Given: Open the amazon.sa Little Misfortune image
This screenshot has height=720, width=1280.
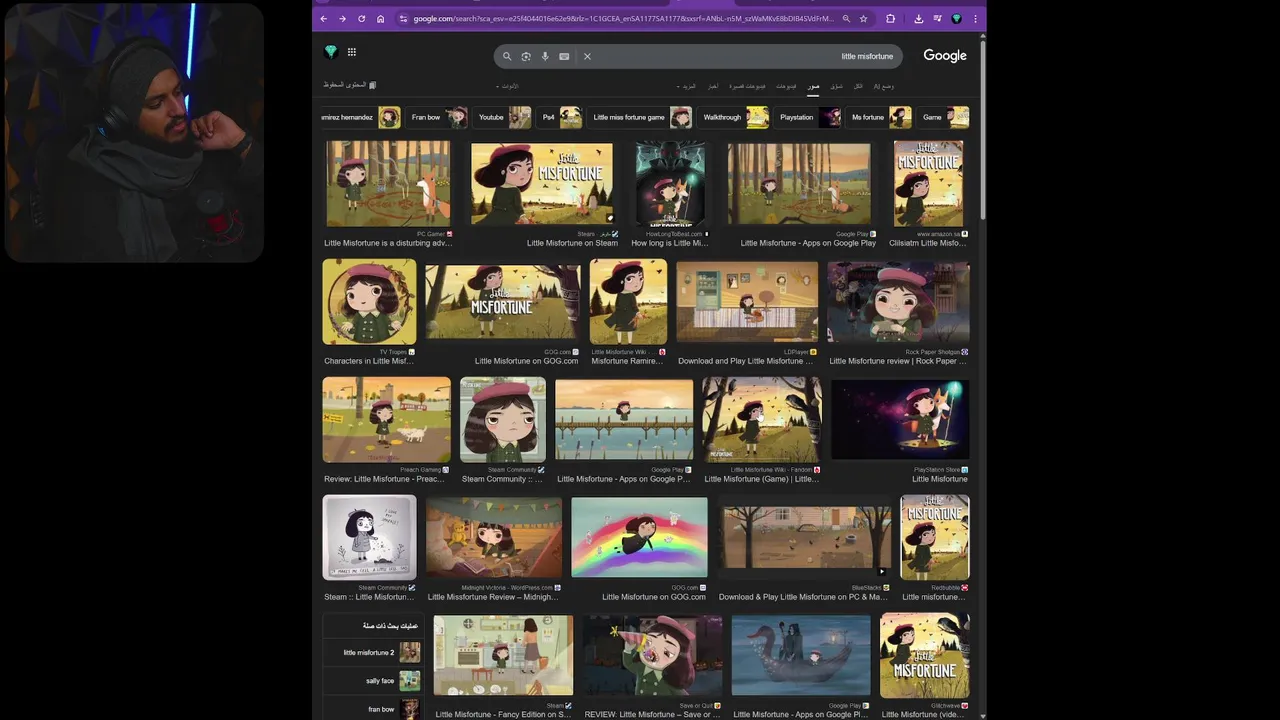Looking at the screenshot, I should pyautogui.click(x=928, y=183).
